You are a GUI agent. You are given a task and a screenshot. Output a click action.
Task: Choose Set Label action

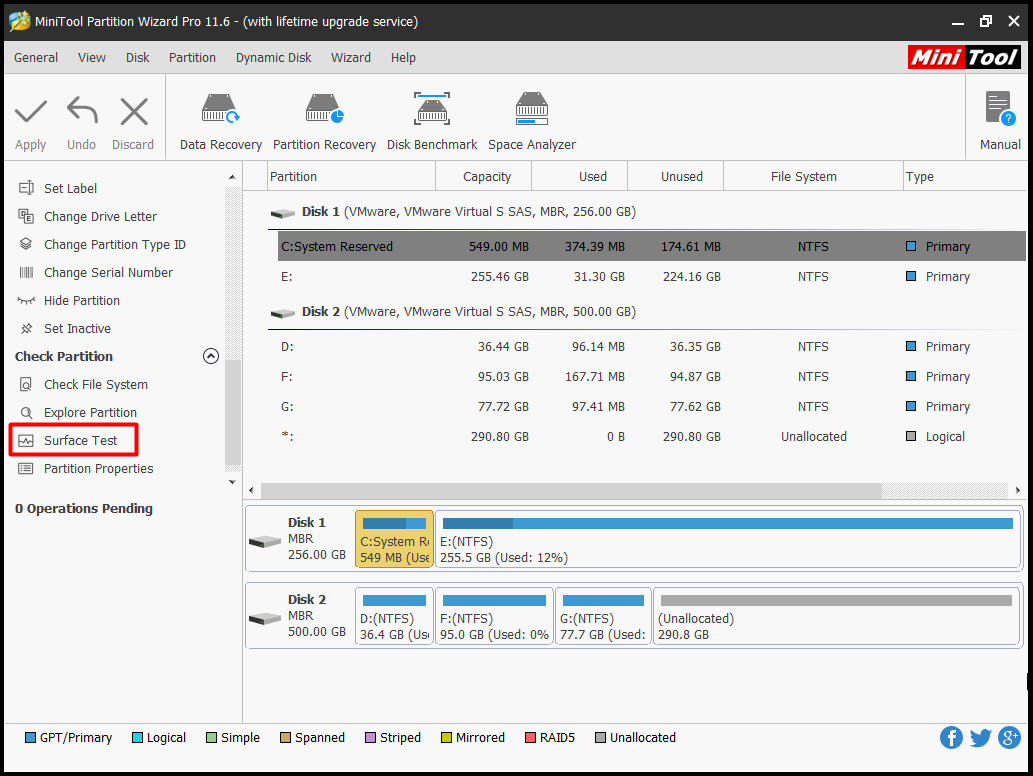70,188
